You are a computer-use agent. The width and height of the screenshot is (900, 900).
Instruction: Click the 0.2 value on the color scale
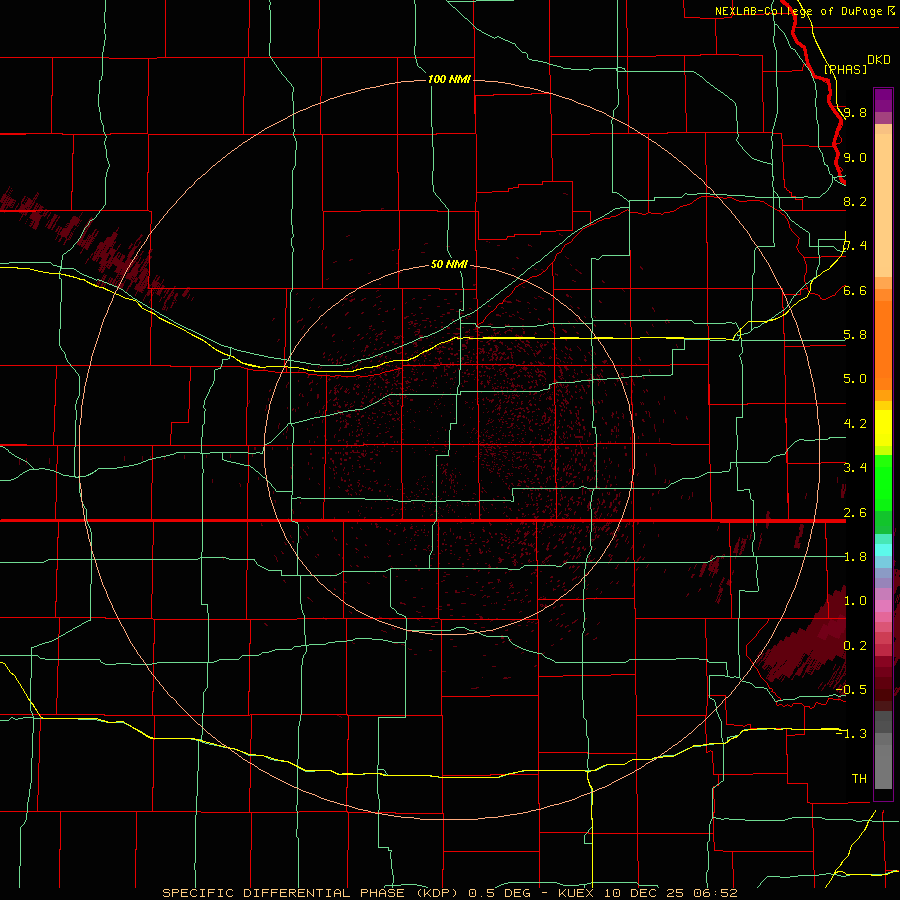pyautogui.click(x=855, y=646)
